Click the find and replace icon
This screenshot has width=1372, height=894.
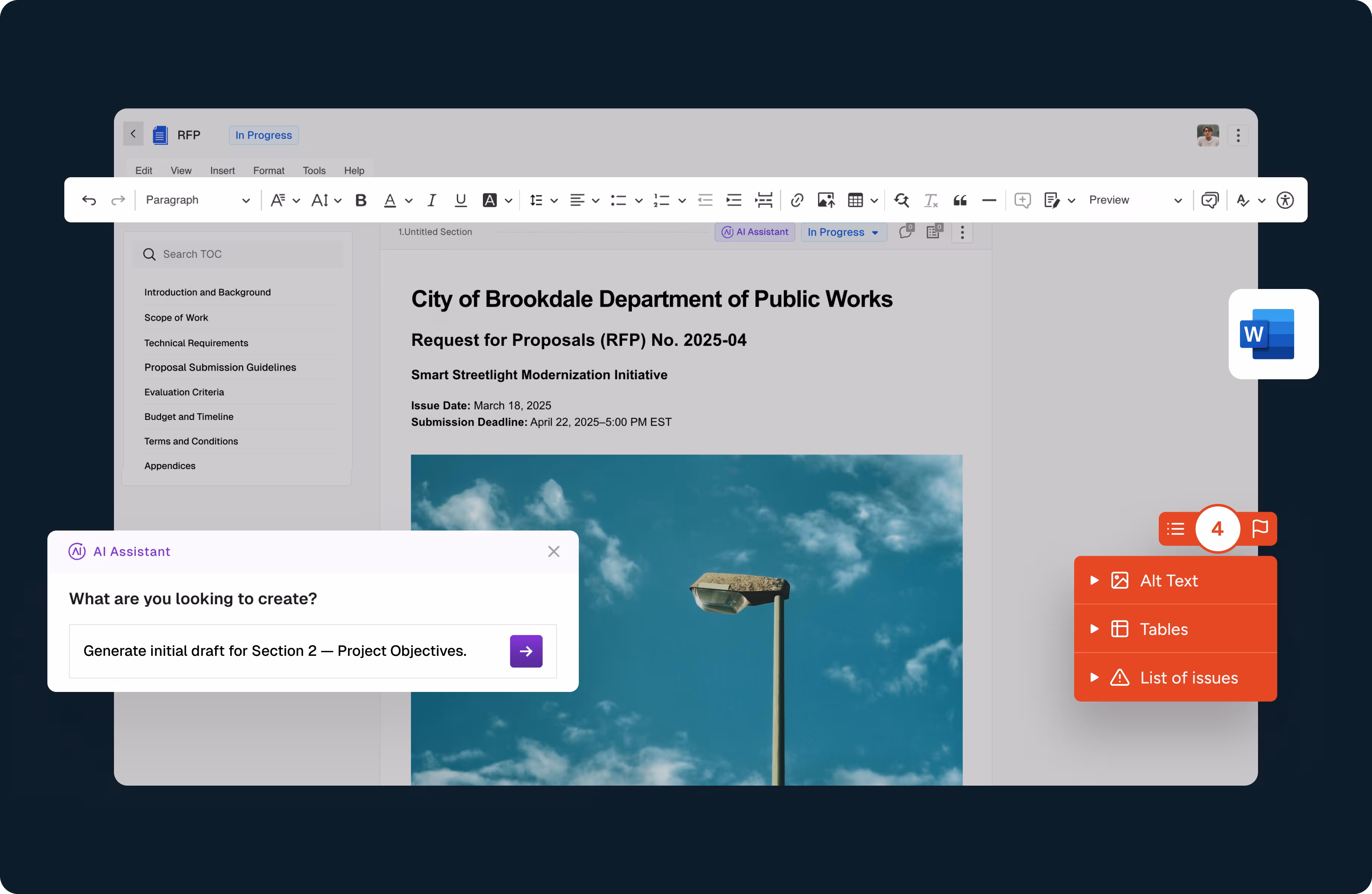pyautogui.click(x=902, y=200)
